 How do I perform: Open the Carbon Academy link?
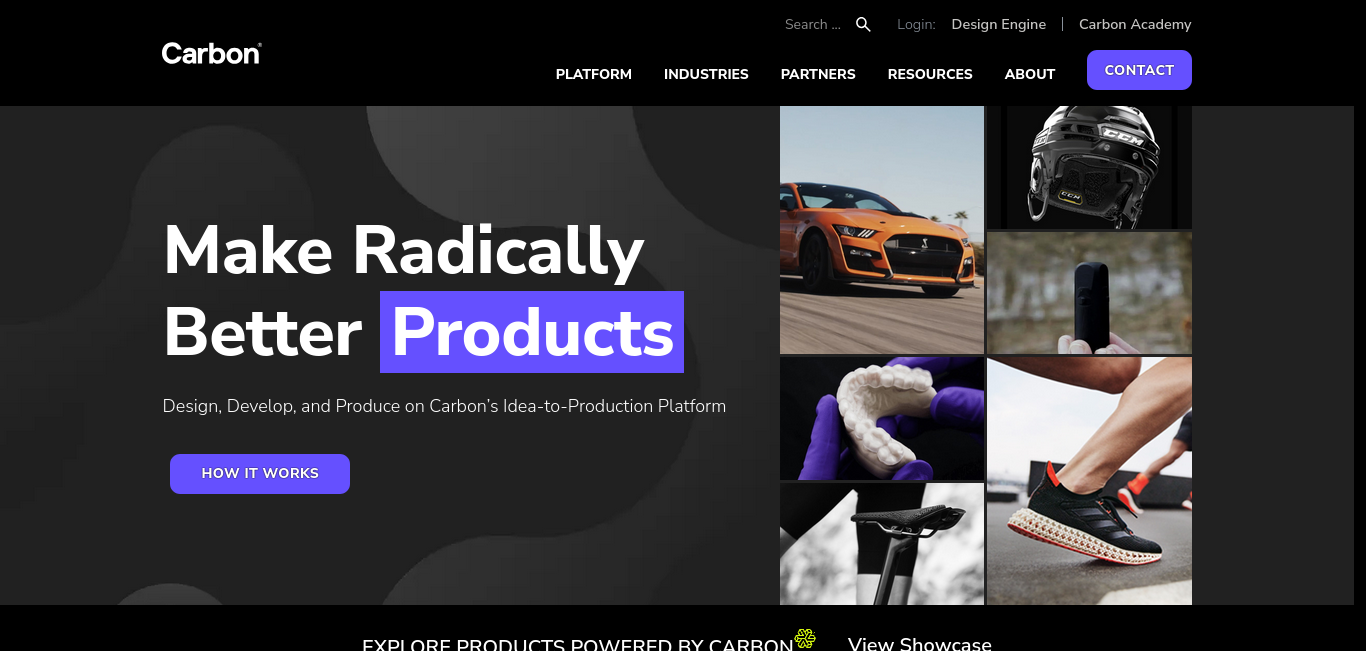point(1135,24)
